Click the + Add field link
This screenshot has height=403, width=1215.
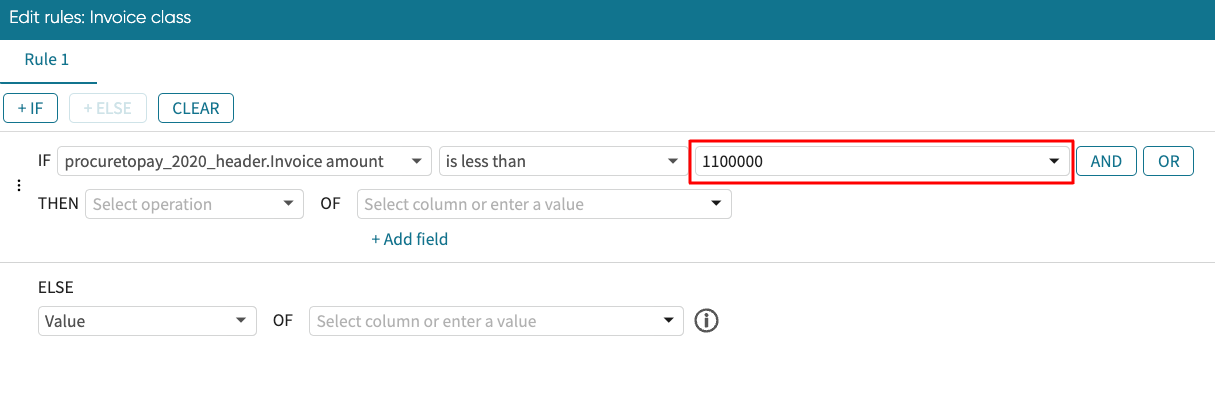pyautogui.click(x=409, y=239)
